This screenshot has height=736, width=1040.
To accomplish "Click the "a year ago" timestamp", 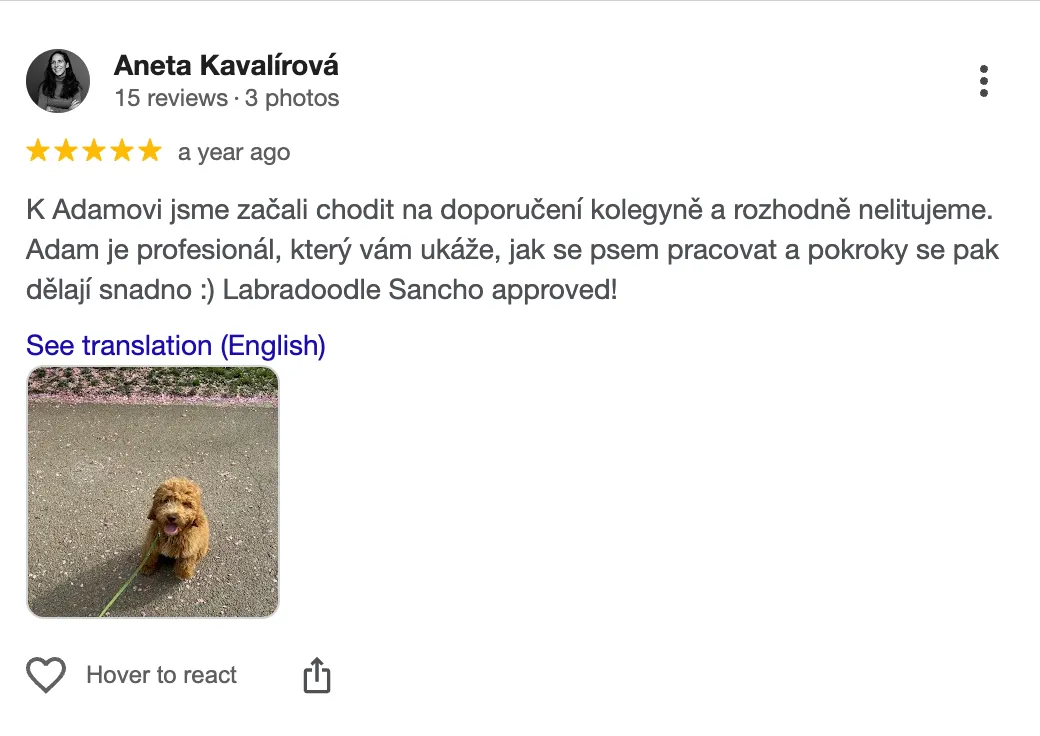I will tap(234, 152).
